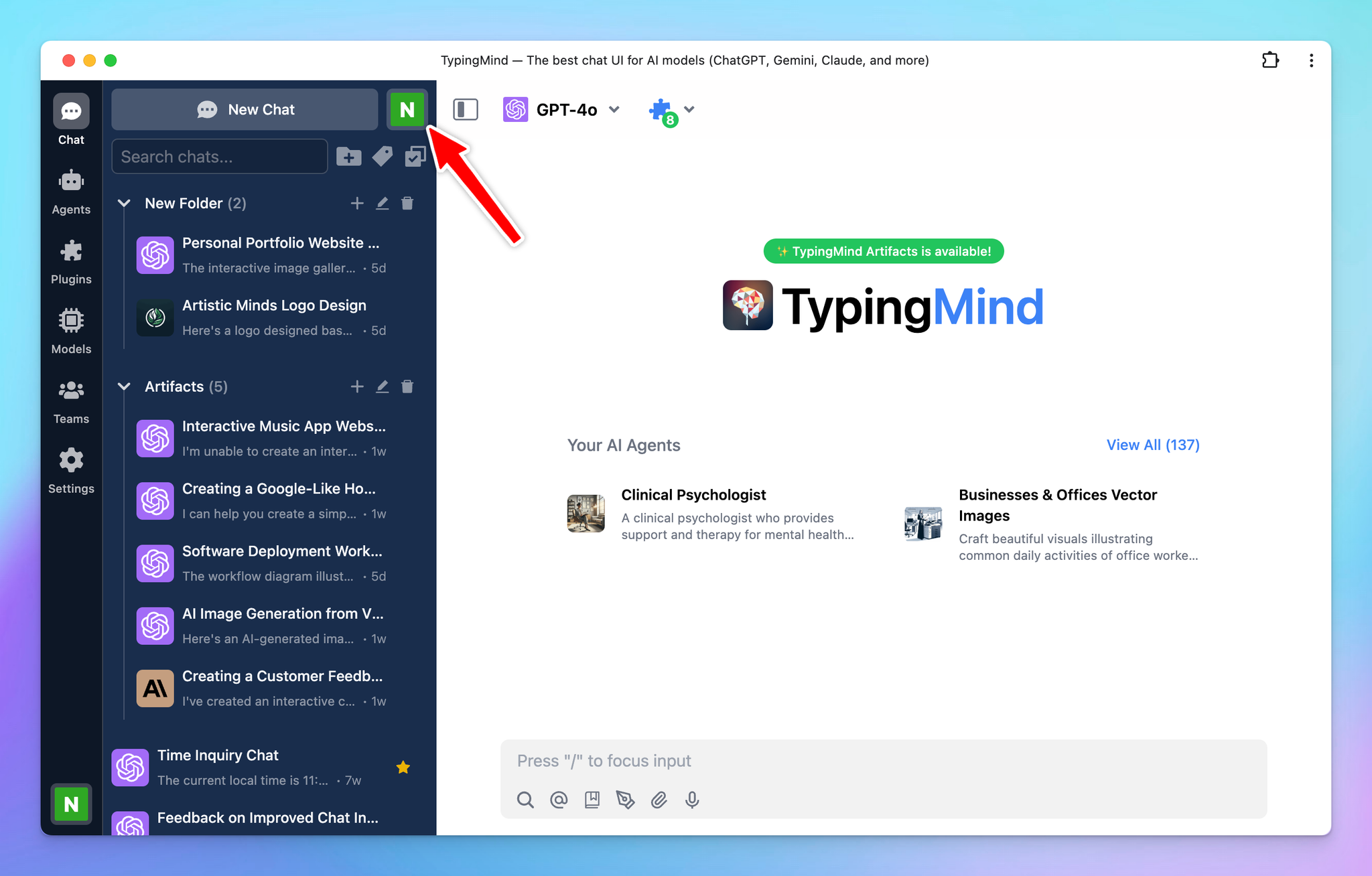This screenshot has height=876, width=1372.
Task: Click the New Chat button
Action: click(x=245, y=109)
